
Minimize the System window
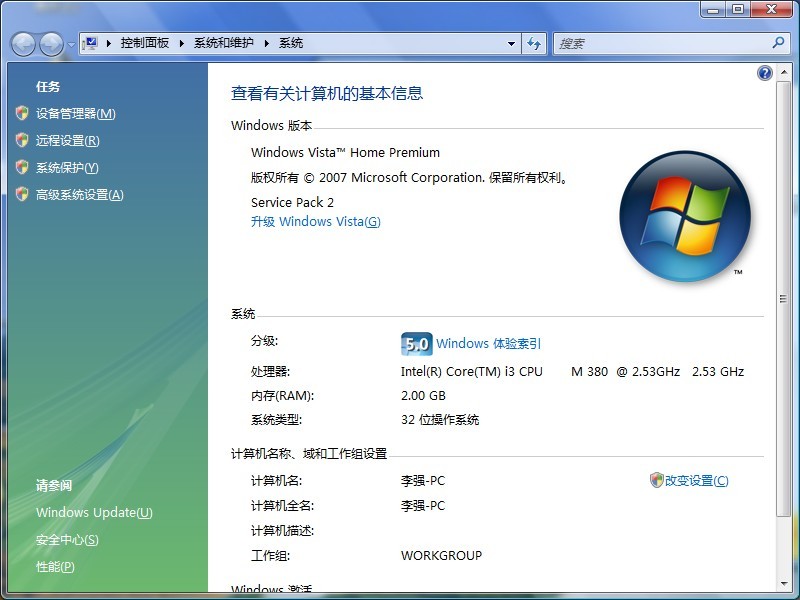pyautogui.click(x=714, y=9)
